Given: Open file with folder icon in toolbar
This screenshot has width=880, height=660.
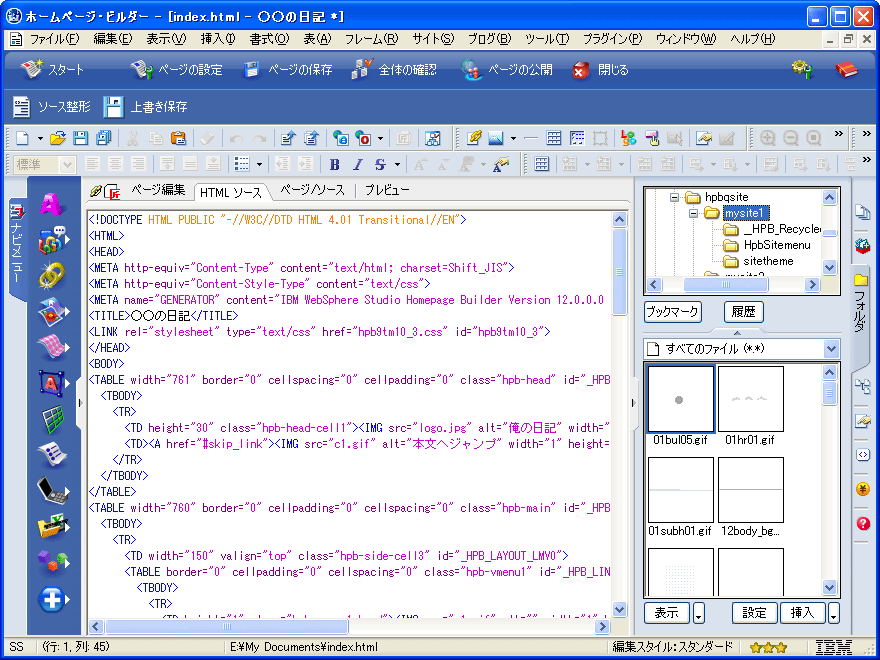Looking at the screenshot, I should click(58, 138).
